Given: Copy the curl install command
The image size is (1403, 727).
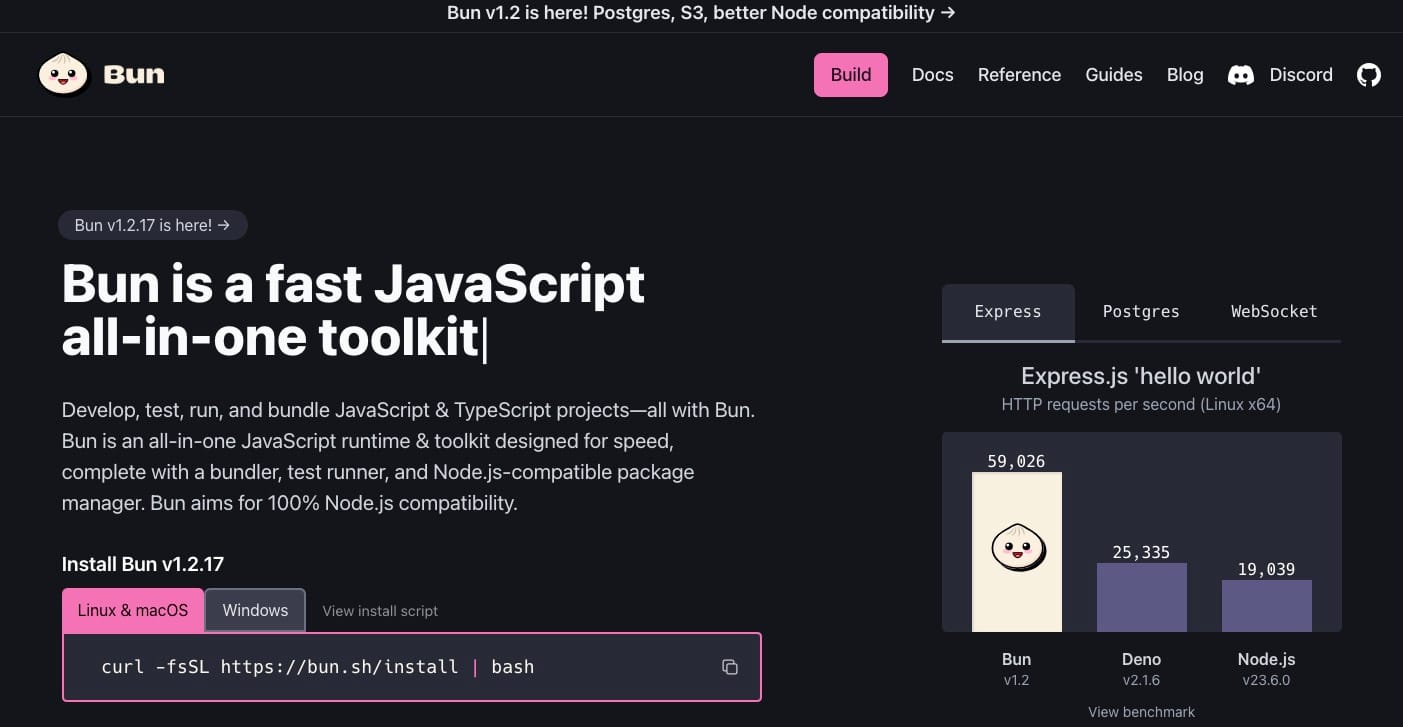Looking at the screenshot, I should pos(730,667).
